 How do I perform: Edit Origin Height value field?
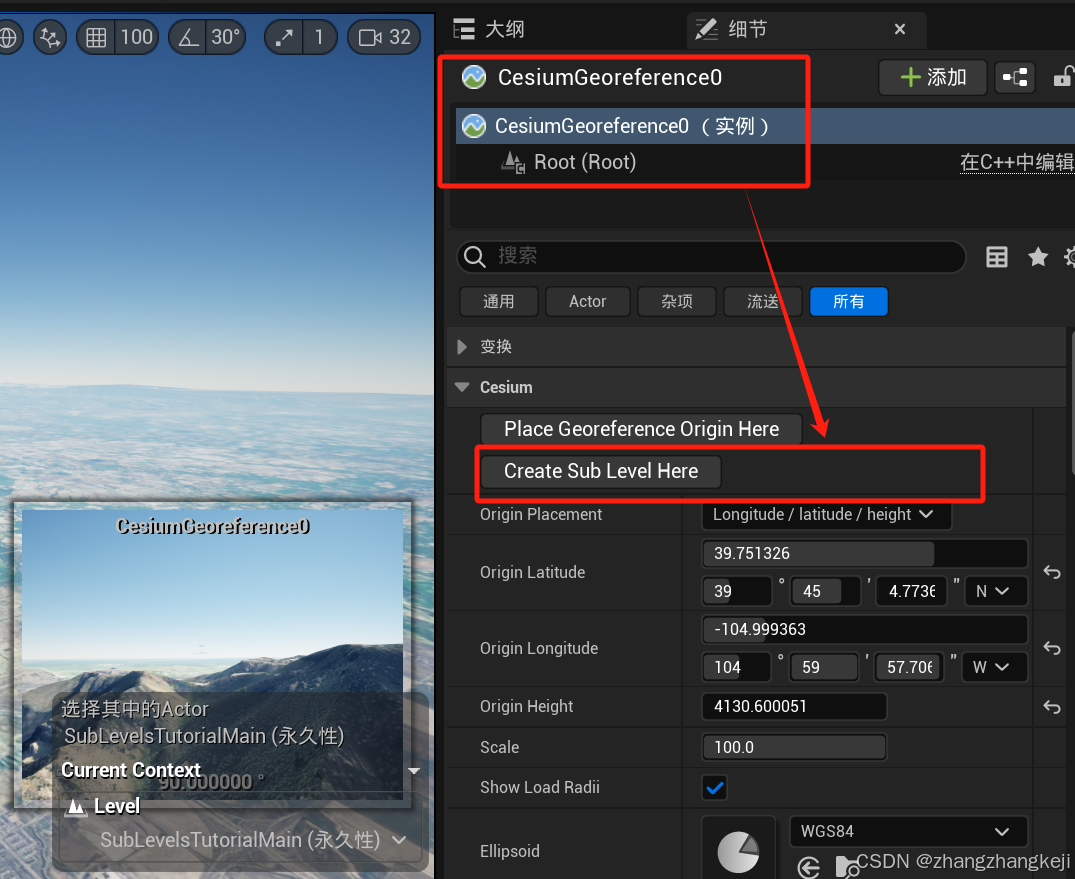pos(794,706)
